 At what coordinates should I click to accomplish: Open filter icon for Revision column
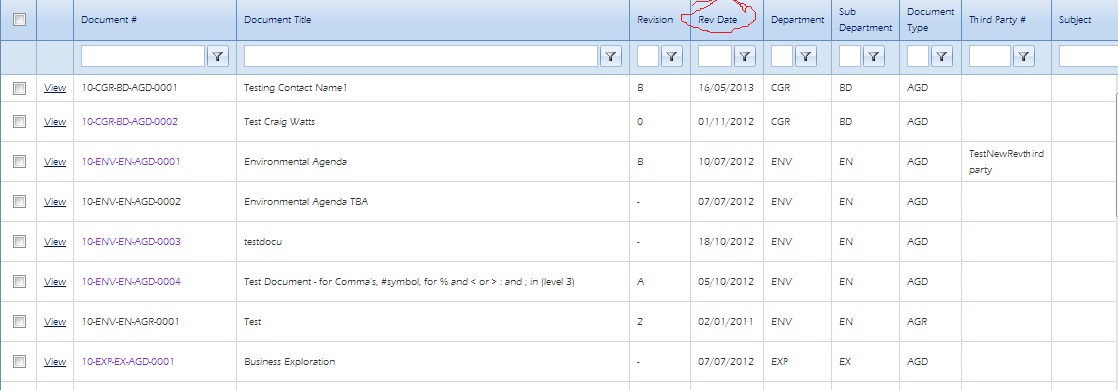(672, 56)
